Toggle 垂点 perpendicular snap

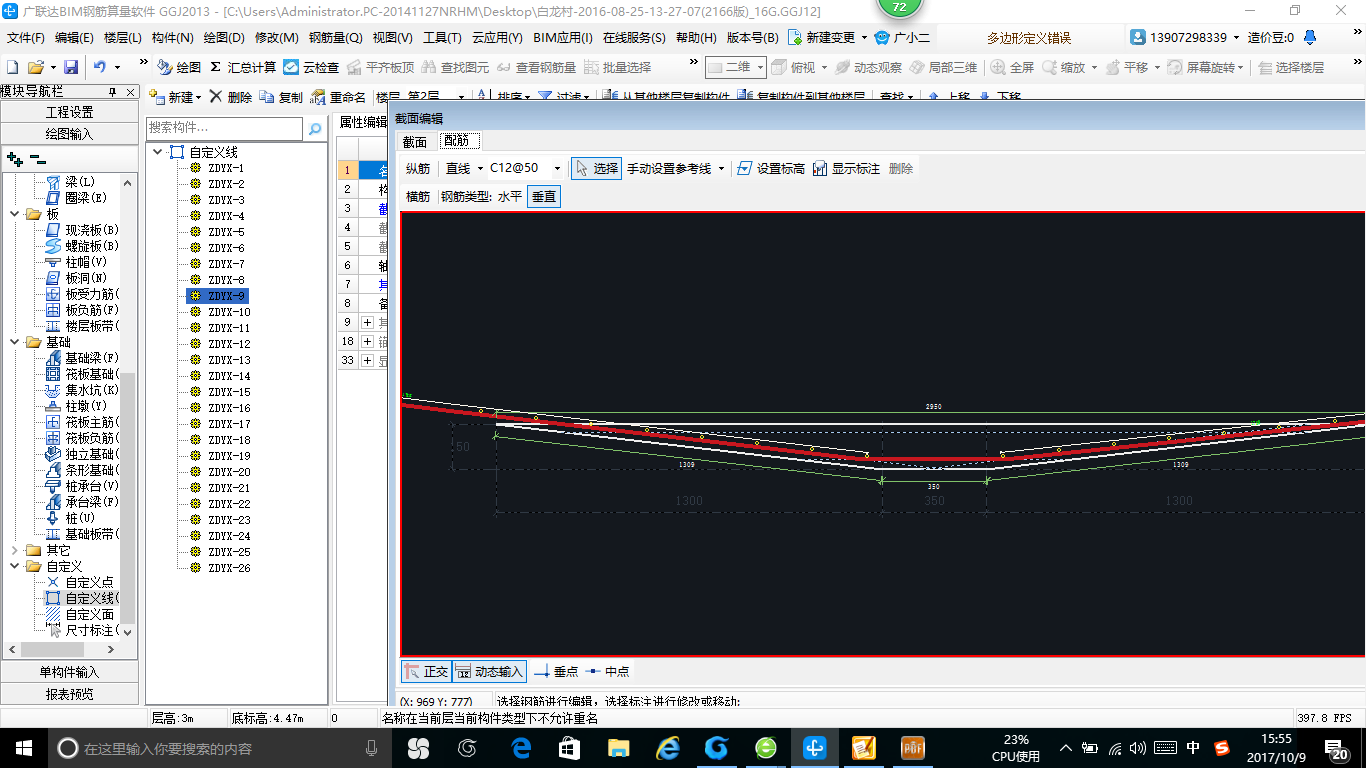[x=556, y=671]
